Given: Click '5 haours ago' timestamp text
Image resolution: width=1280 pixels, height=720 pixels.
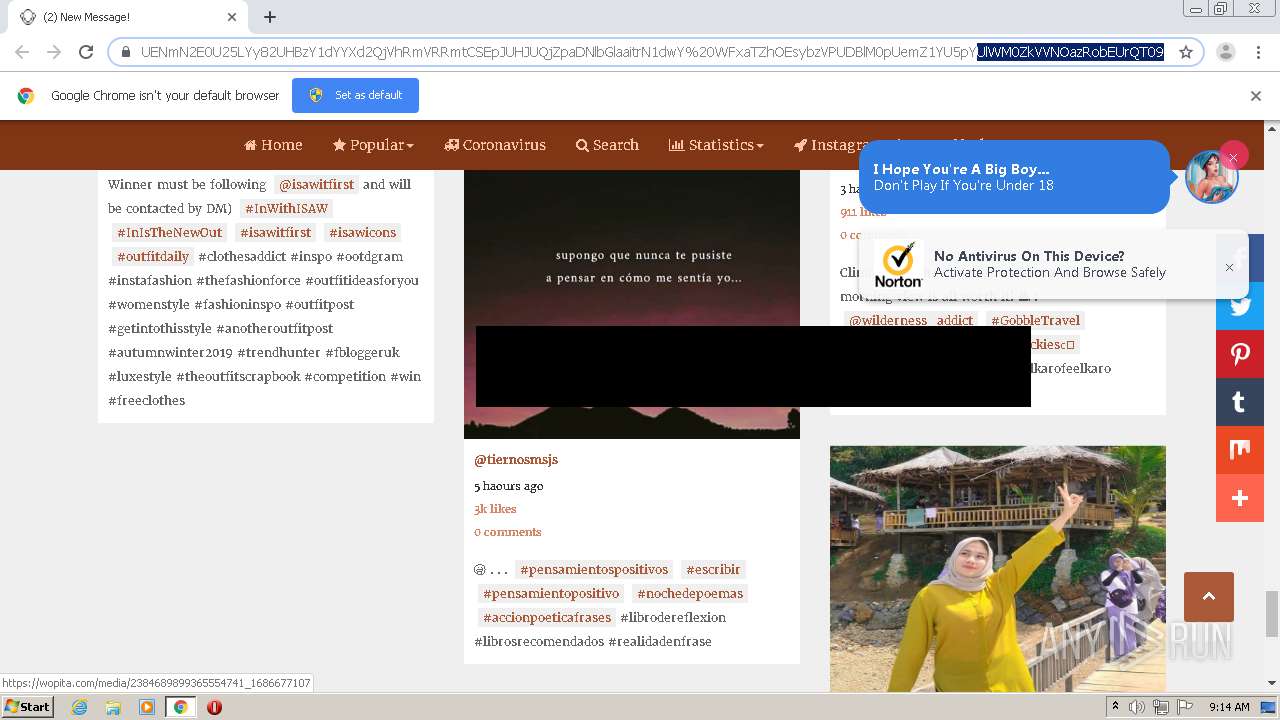Looking at the screenshot, I should click(x=509, y=486).
